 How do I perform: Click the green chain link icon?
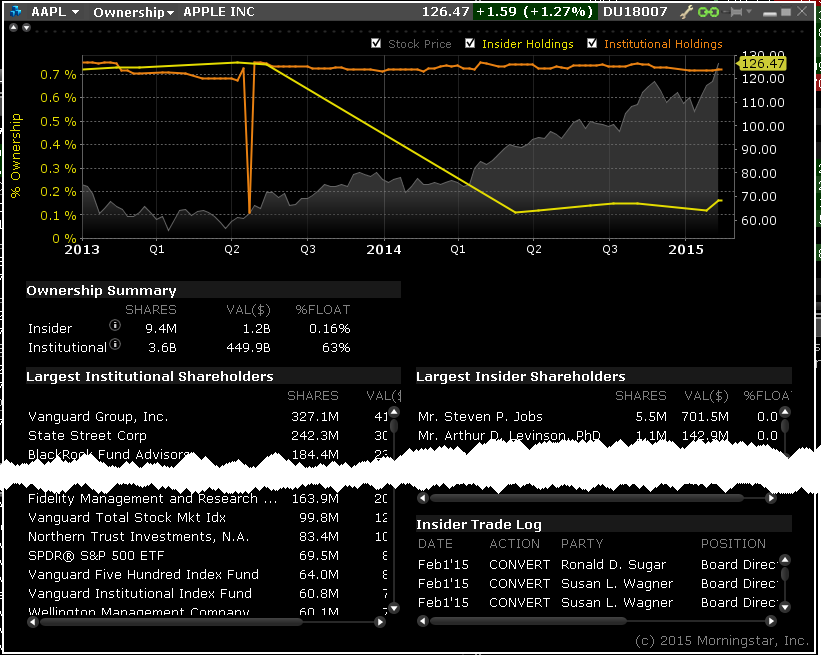tap(708, 12)
